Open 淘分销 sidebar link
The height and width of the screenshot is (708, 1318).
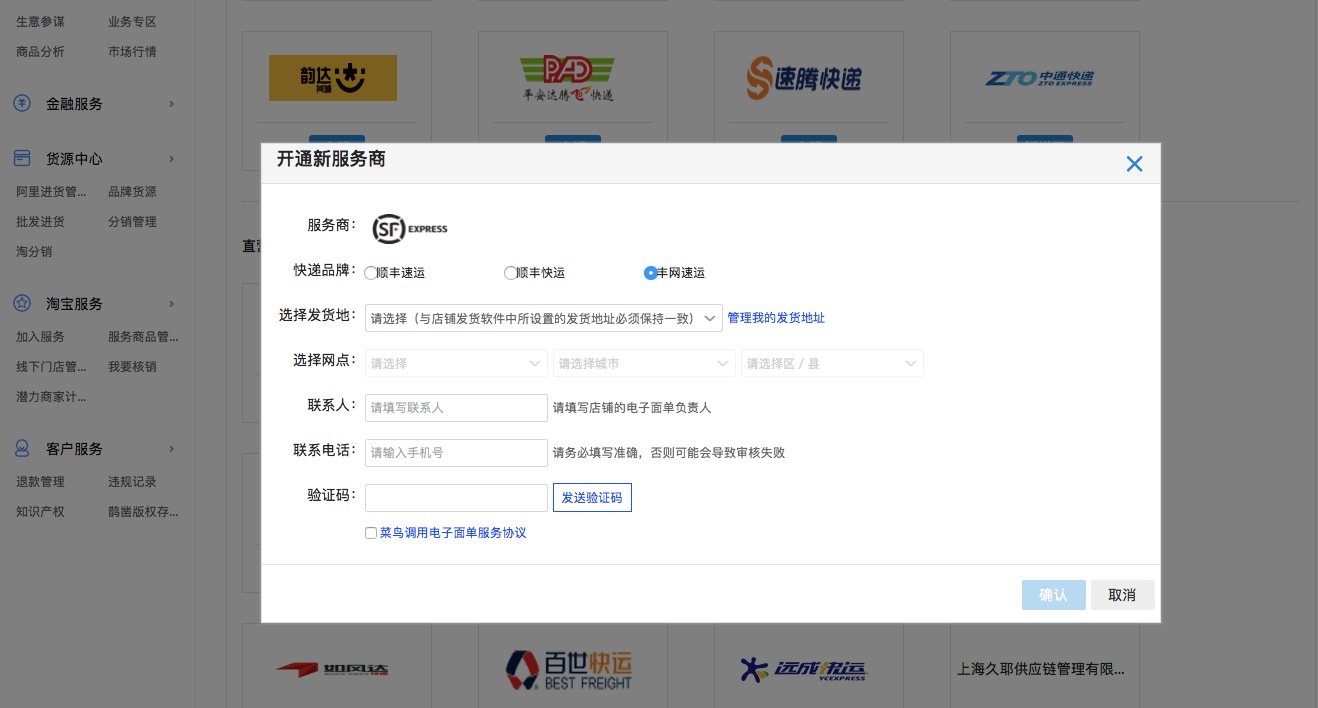click(x=34, y=252)
